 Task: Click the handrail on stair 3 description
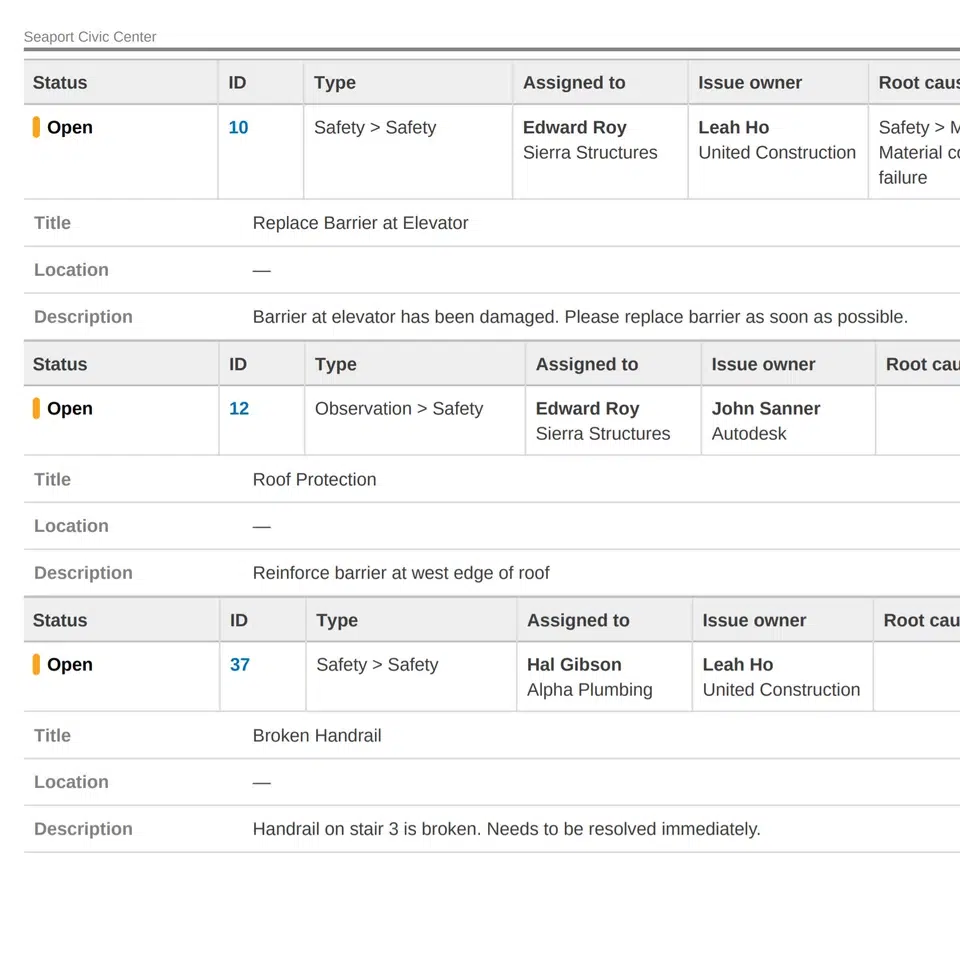(506, 829)
